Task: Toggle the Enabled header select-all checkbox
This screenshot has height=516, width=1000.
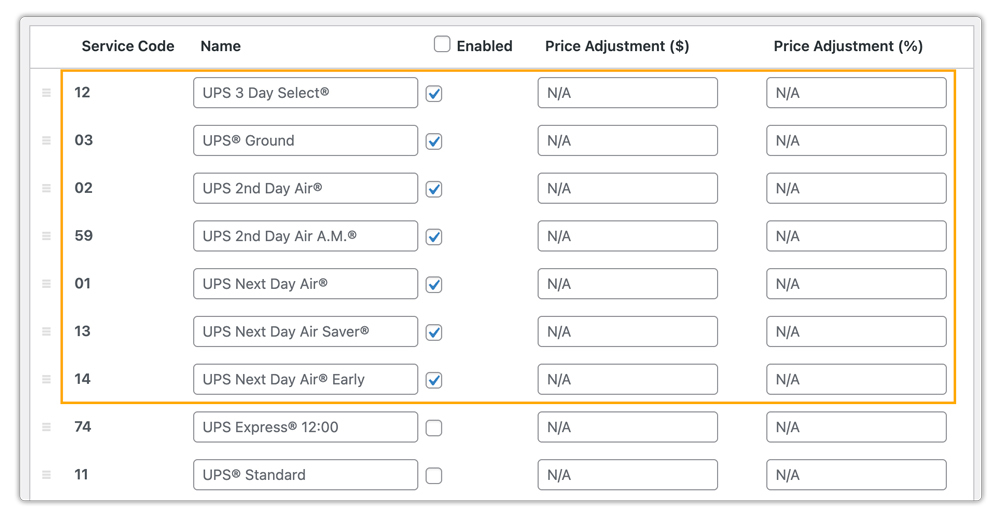Action: coord(442,45)
